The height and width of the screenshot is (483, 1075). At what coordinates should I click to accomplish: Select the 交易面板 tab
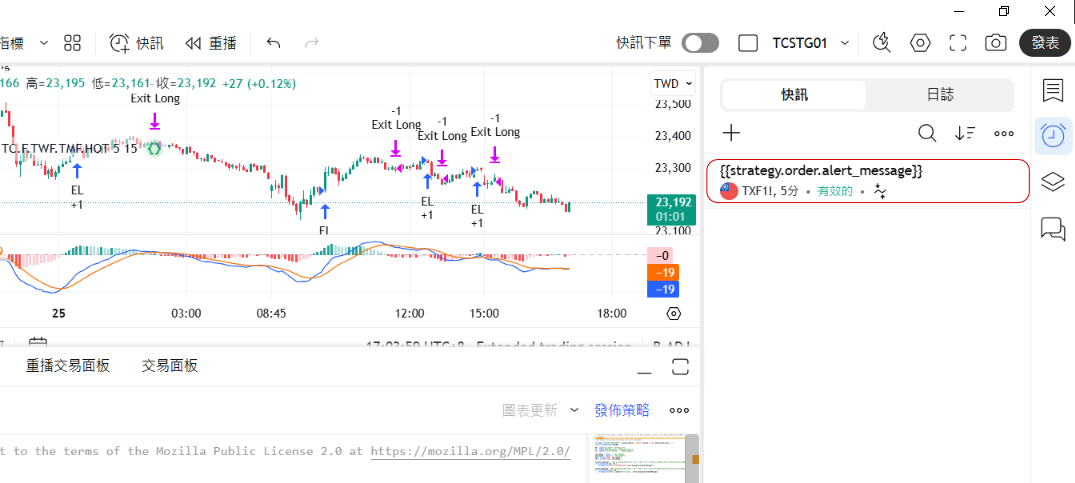(x=169, y=366)
